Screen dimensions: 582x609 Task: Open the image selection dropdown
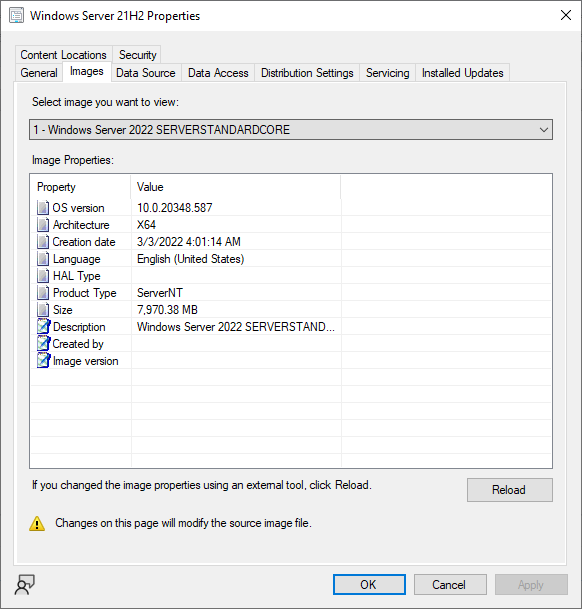coord(291,130)
